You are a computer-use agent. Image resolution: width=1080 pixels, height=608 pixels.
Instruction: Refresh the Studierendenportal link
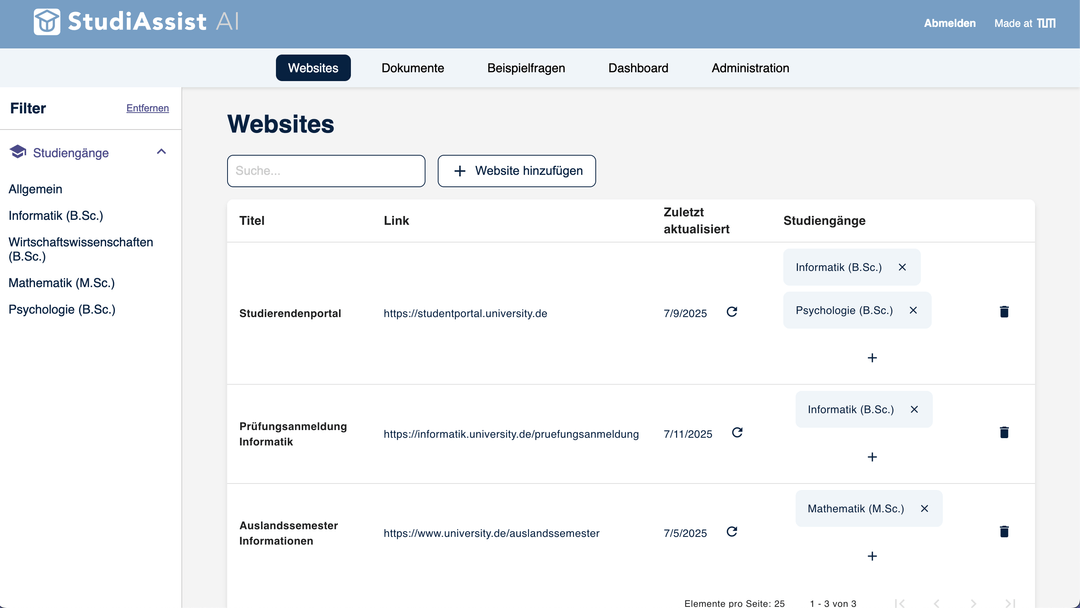tap(731, 311)
